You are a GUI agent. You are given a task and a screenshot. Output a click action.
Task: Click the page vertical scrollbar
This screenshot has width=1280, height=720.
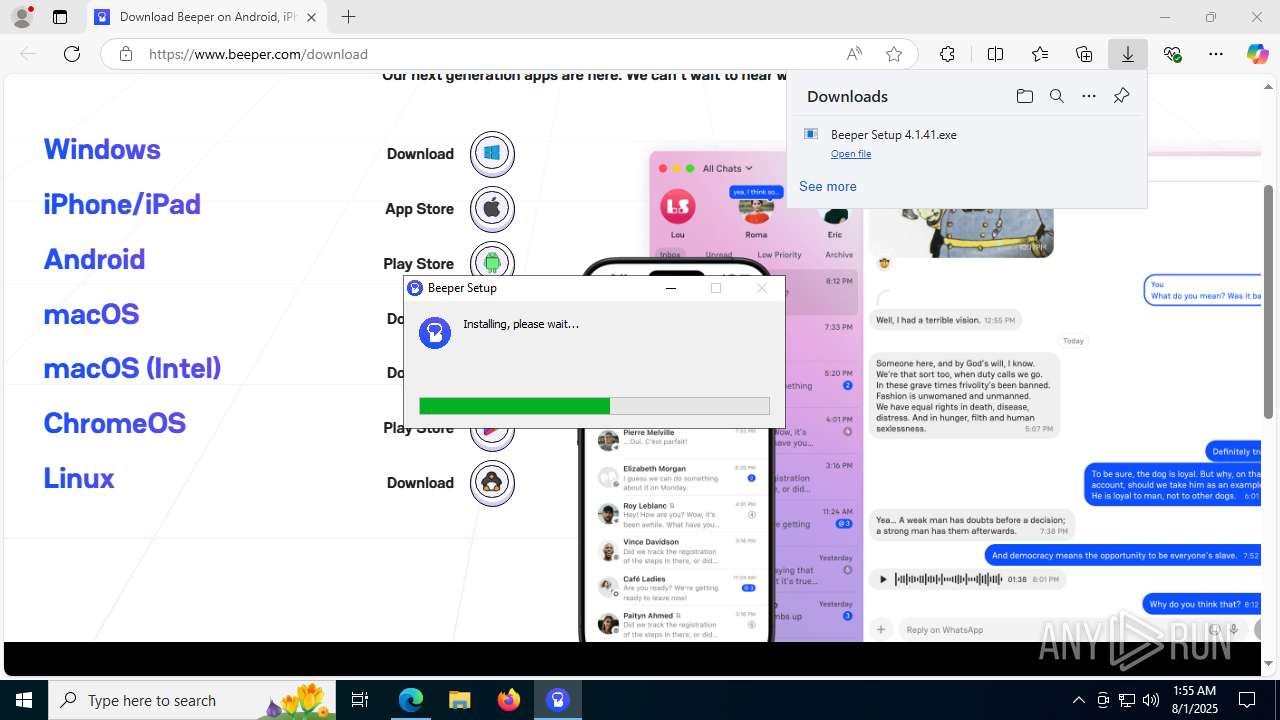(x=1269, y=300)
